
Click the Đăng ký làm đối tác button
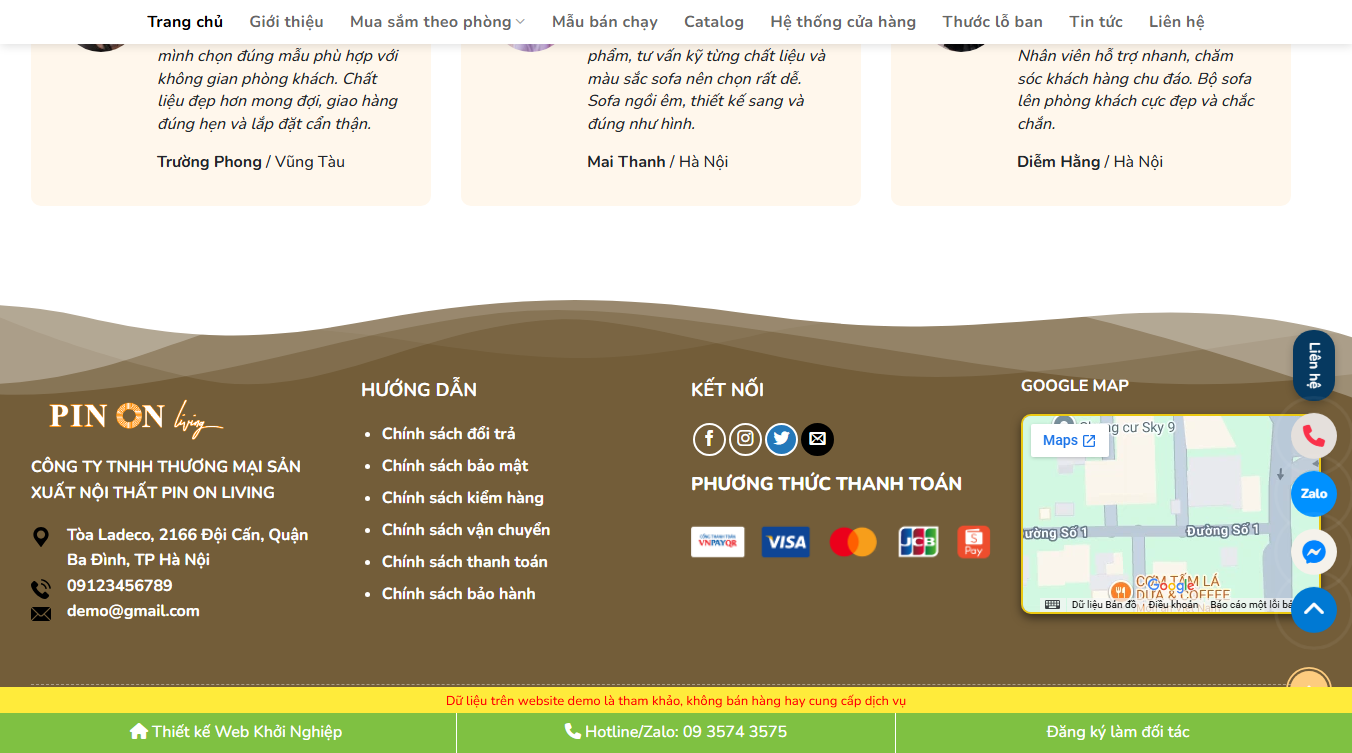tap(1118, 732)
